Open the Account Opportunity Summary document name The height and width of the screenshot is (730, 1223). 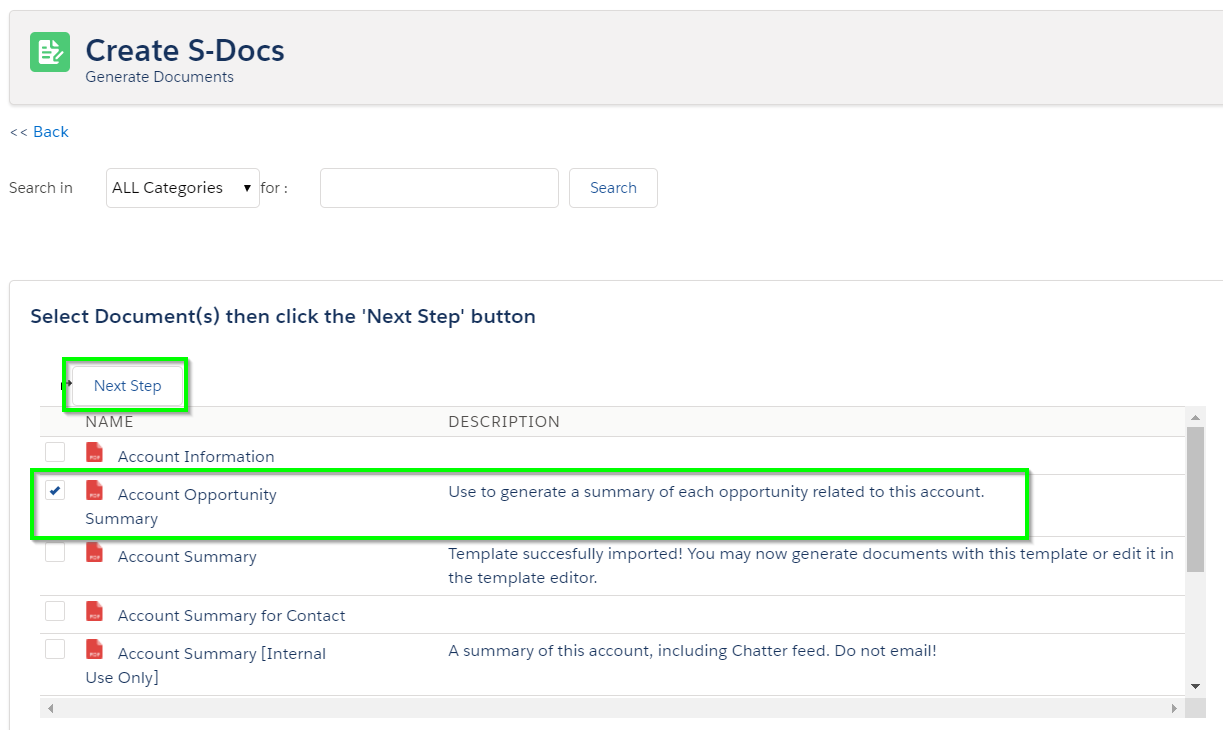coord(181,507)
